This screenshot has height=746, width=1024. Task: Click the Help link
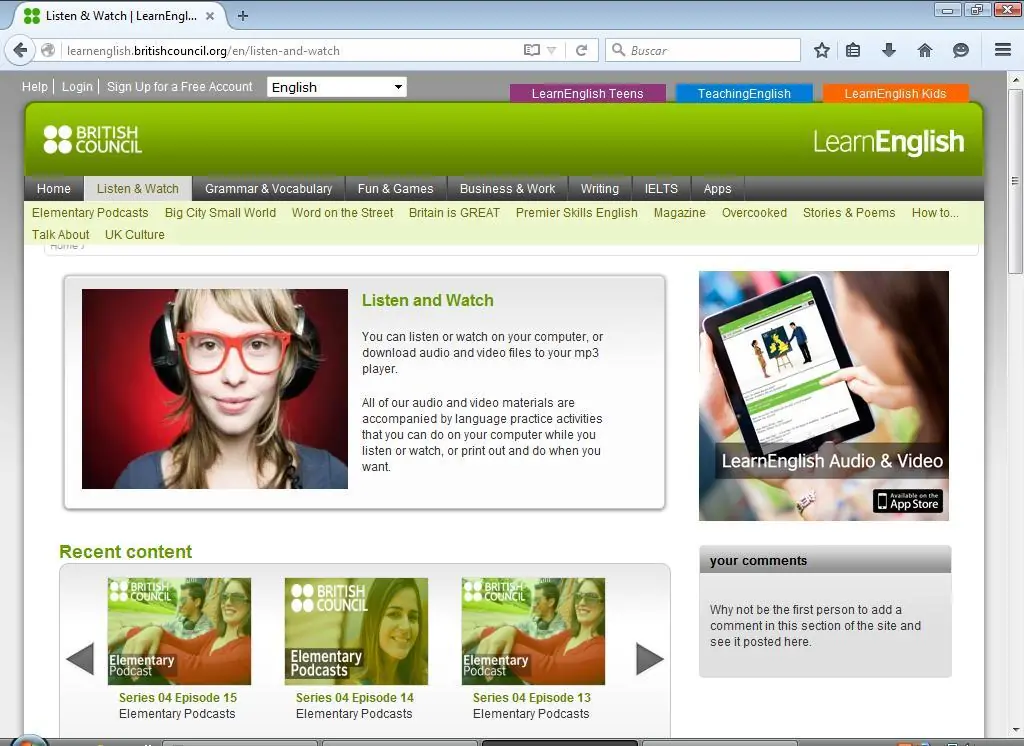coord(35,86)
